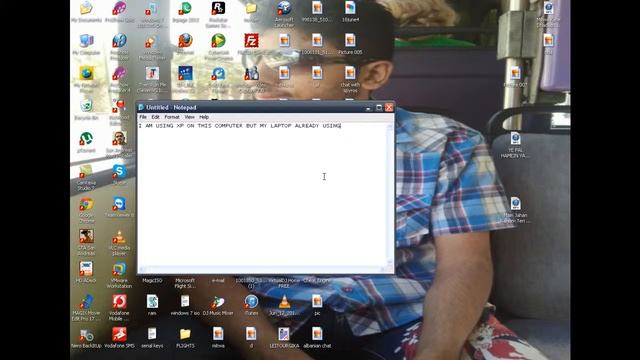This screenshot has width=640, height=360.
Task: Select the 'chat with spyros' file icon
Action: pos(350,79)
